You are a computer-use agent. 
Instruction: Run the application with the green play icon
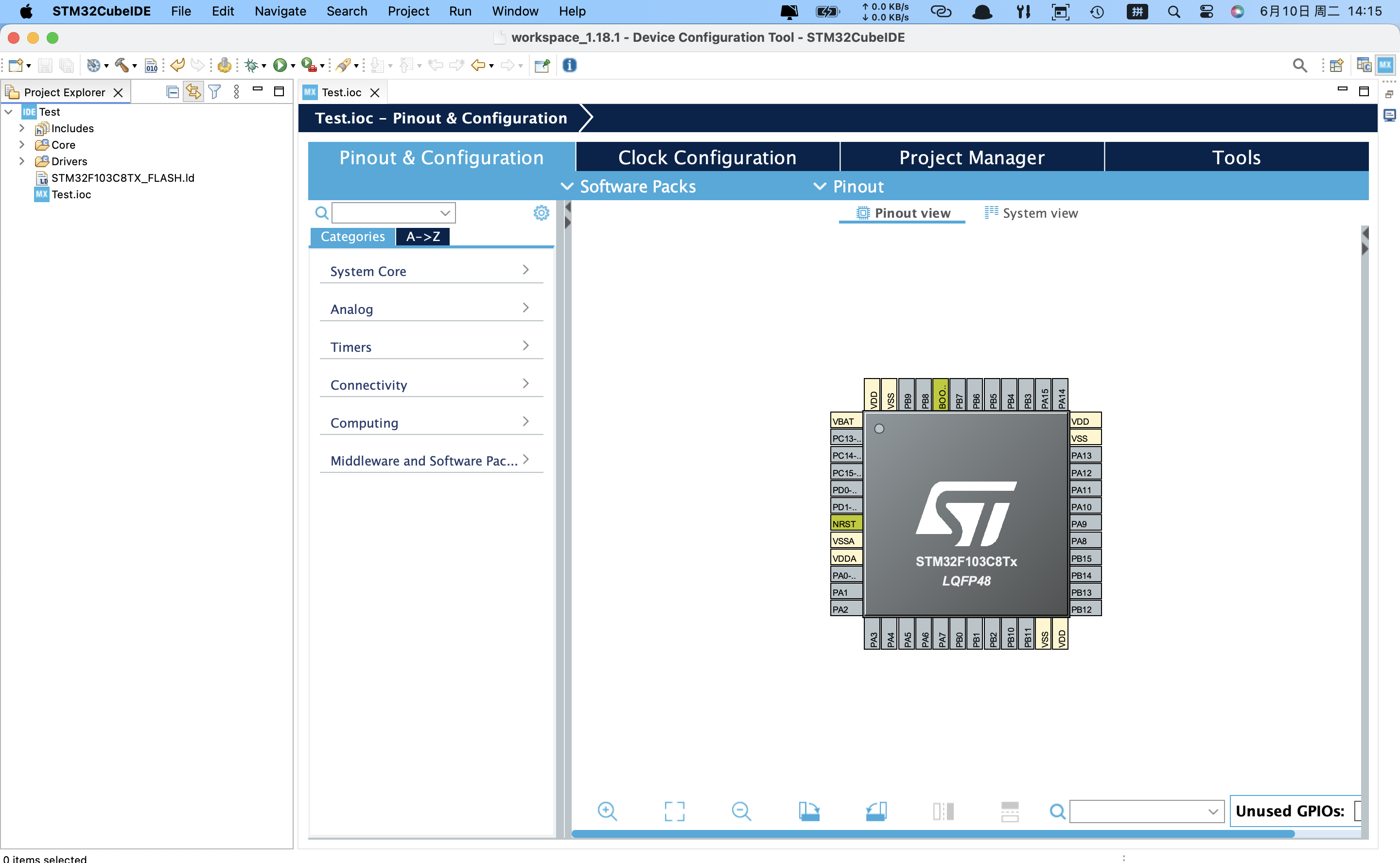pyautogui.click(x=280, y=65)
